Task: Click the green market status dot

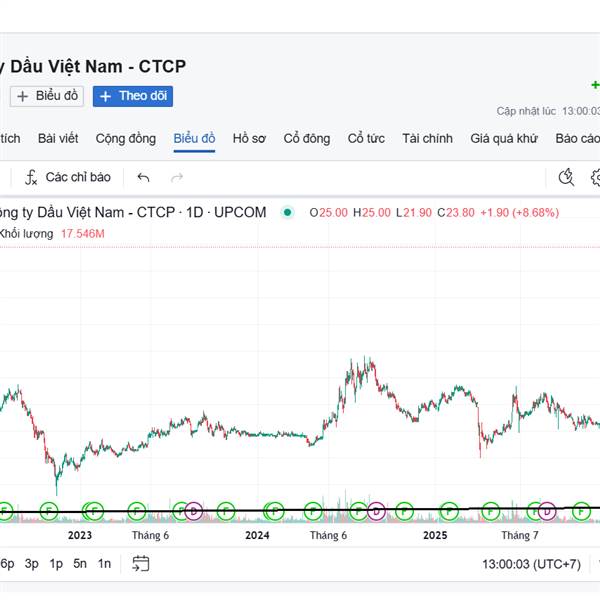Action: click(288, 212)
